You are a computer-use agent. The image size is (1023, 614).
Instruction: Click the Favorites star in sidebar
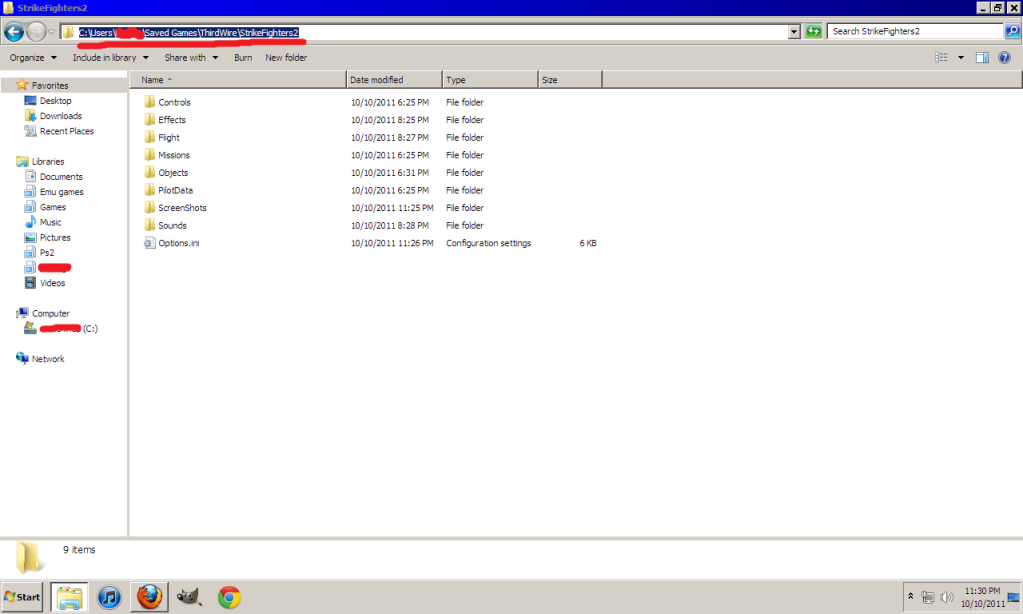pyautogui.click(x=22, y=85)
